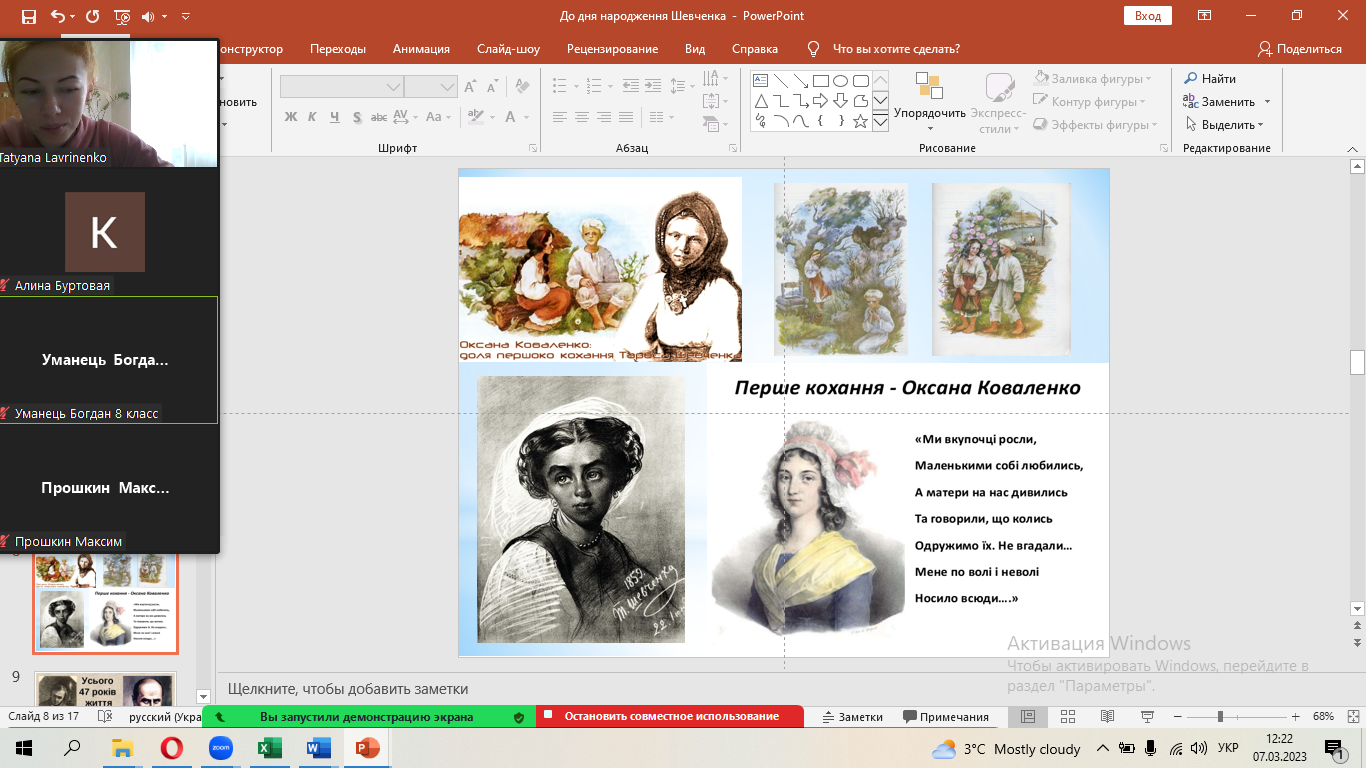This screenshot has height=768, width=1366.
Task: Click the Вход sign-in button
Action: 1148,16
